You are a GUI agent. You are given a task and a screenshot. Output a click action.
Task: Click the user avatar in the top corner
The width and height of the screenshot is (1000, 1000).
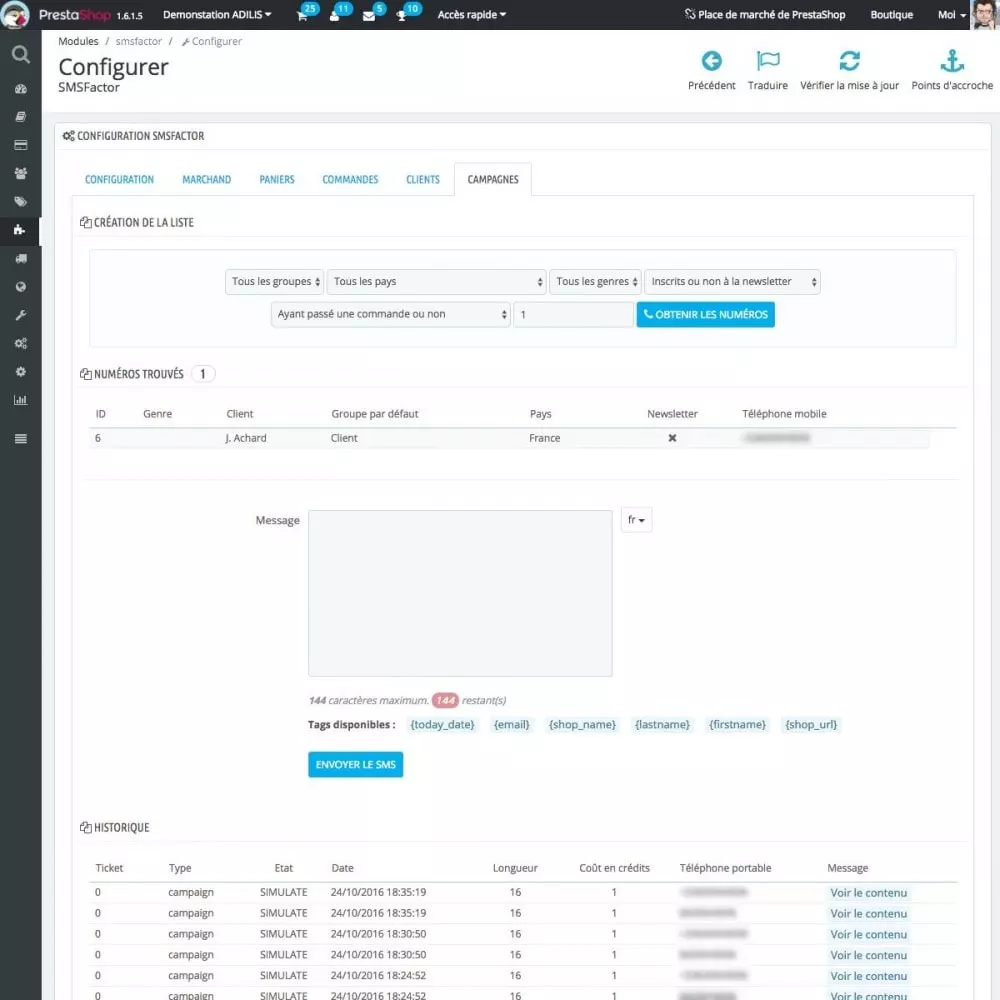tap(984, 14)
